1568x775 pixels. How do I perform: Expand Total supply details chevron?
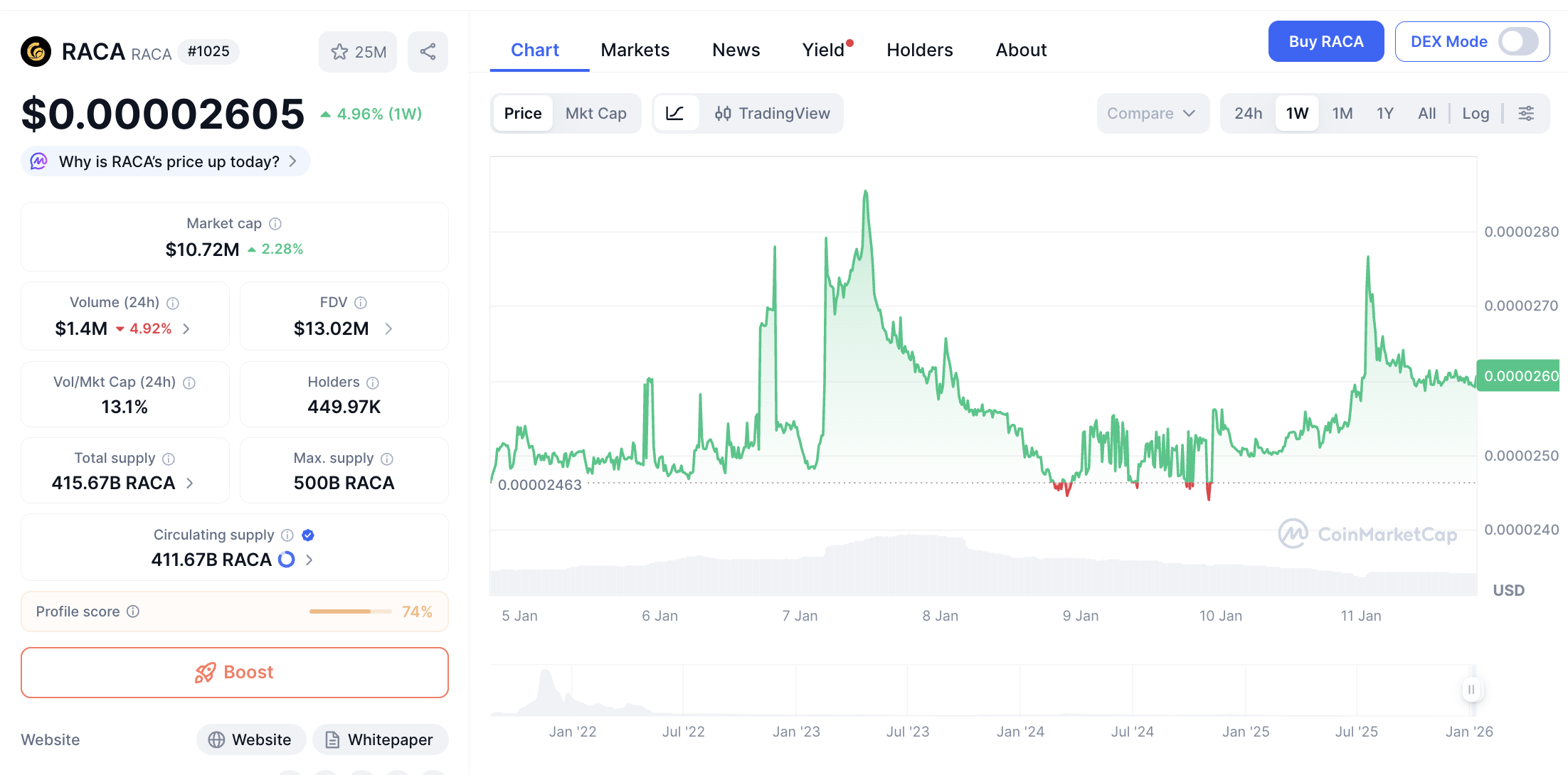190,483
